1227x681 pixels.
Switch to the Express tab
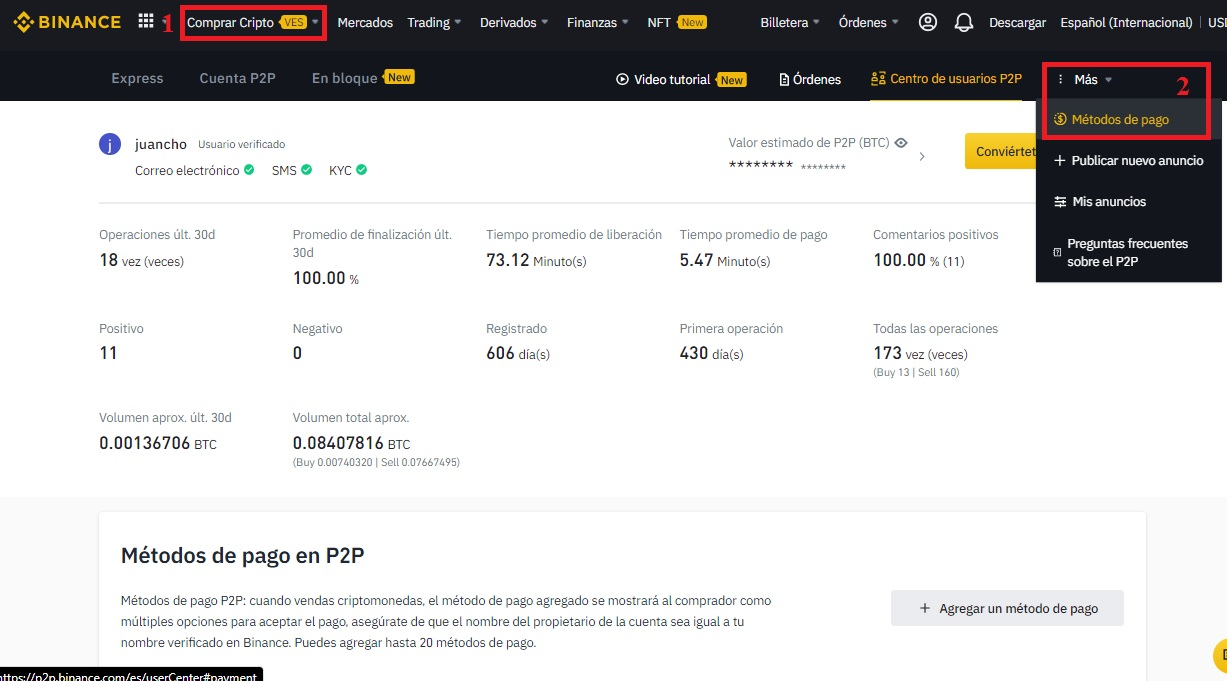[137, 78]
